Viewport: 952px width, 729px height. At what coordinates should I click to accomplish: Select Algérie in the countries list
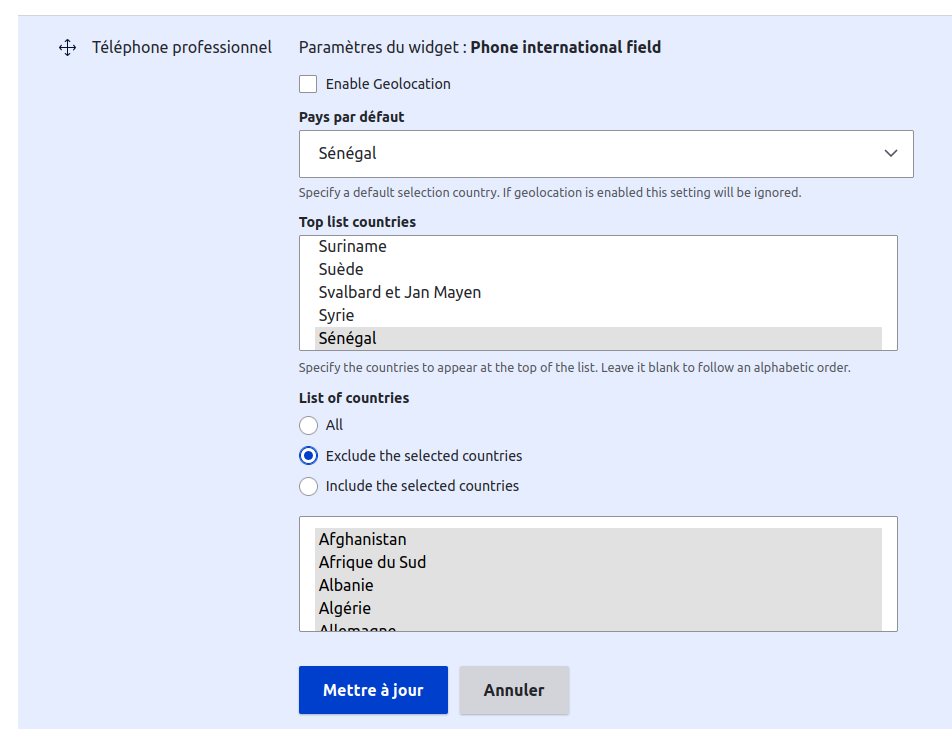coord(343,608)
